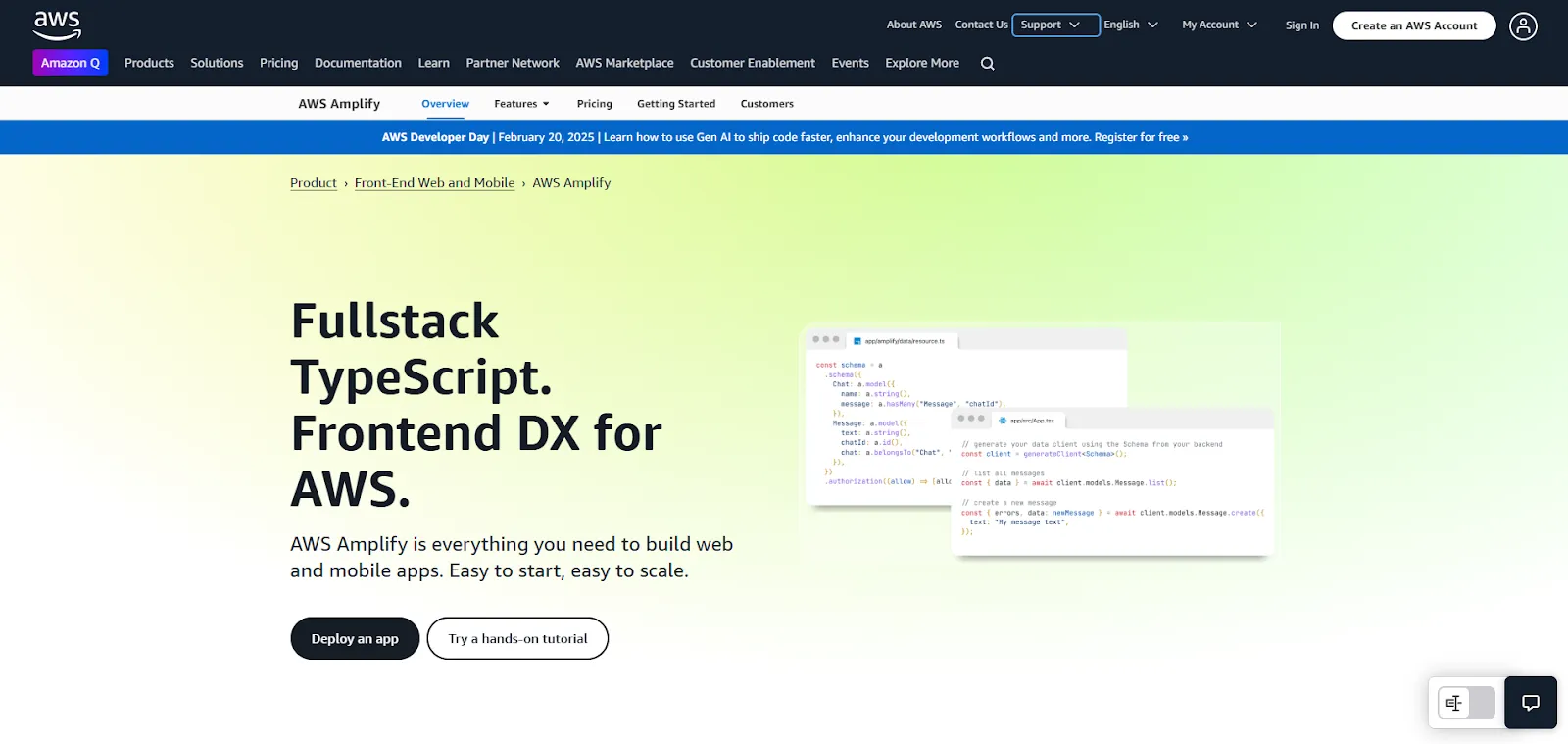Open the Learn menu
Image resolution: width=1568 pixels, height=744 pixels.
click(433, 63)
